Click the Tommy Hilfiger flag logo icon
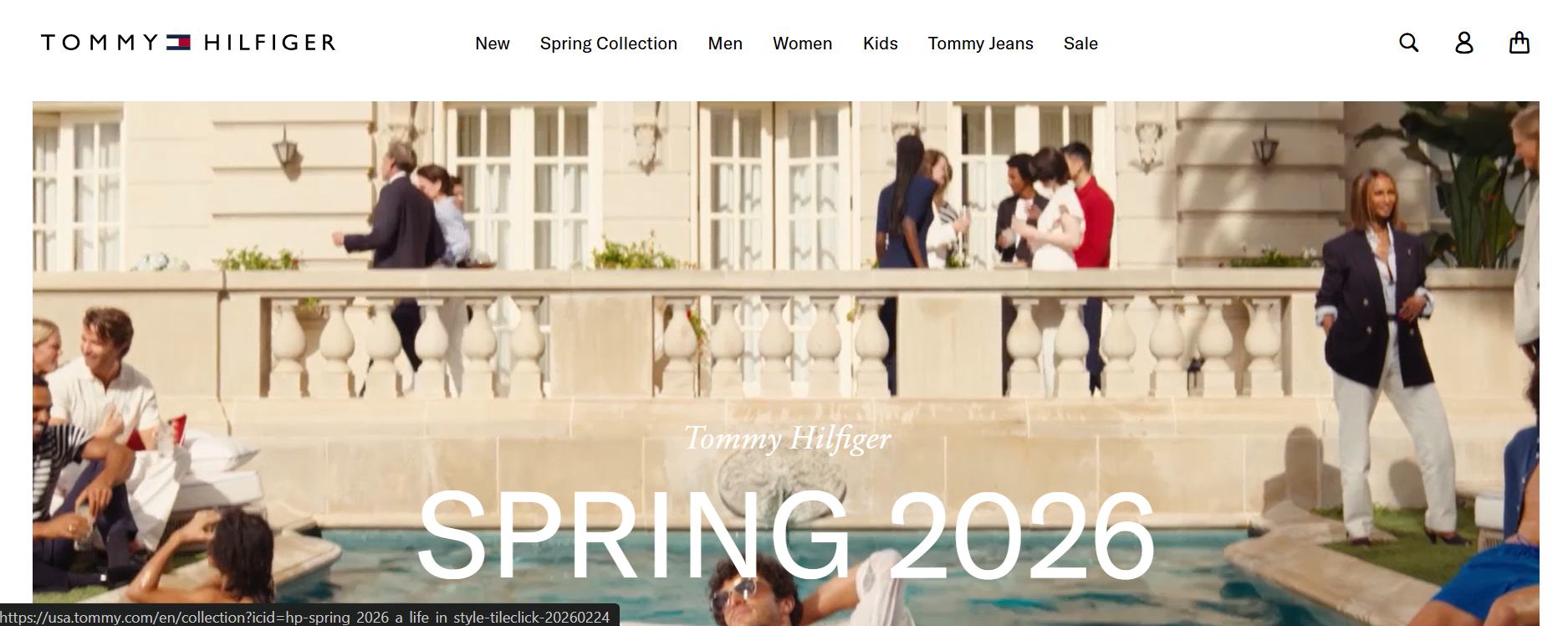Screen dimensions: 1568x626 tap(179, 43)
